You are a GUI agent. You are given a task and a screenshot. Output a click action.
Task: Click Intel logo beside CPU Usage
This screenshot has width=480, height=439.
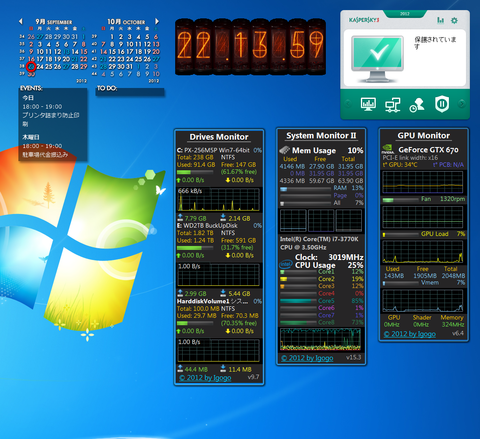click(x=286, y=265)
